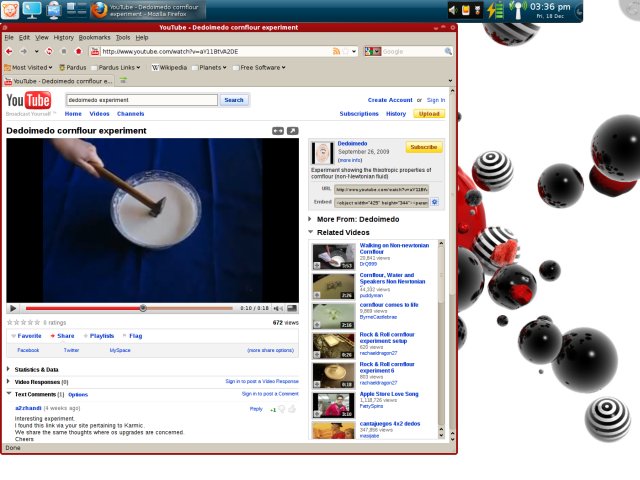Click the Sign In link
Image resolution: width=640 pixels, height=480 pixels.
click(436, 100)
